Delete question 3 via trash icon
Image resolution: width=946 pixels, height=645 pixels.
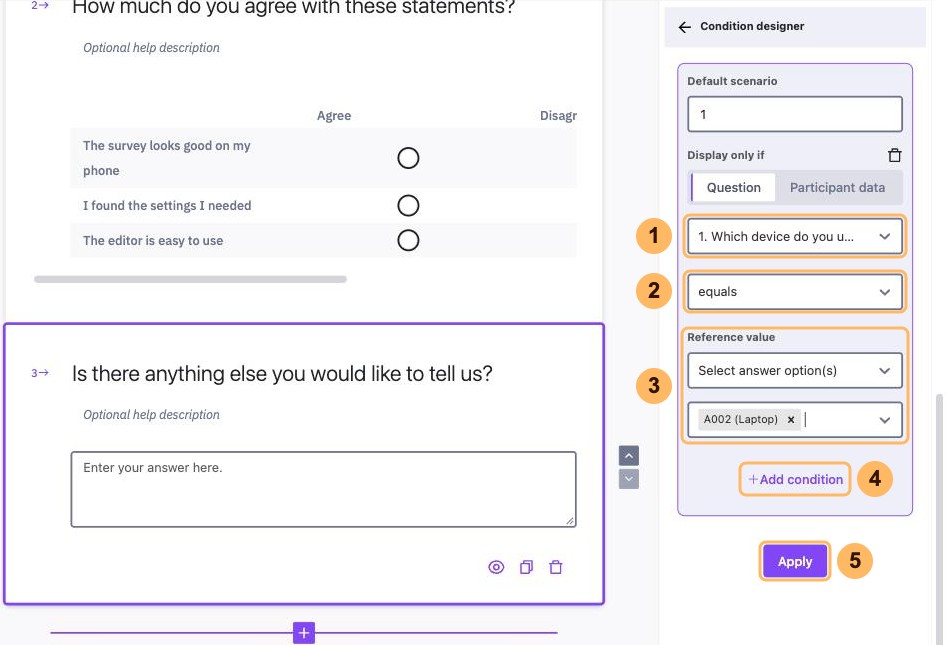(x=556, y=567)
